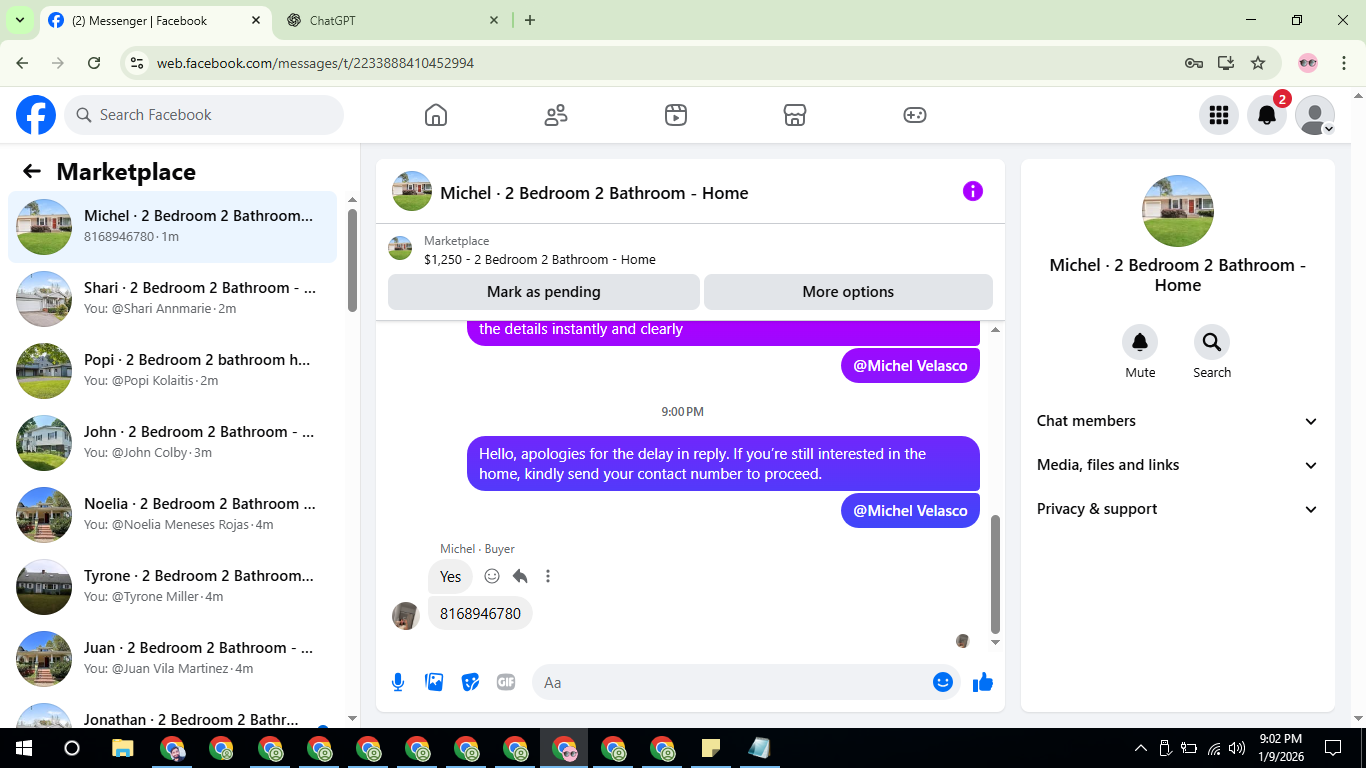Expand Media, files and links section
Image resolution: width=1366 pixels, height=768 pixels.
click(1178, 465)
